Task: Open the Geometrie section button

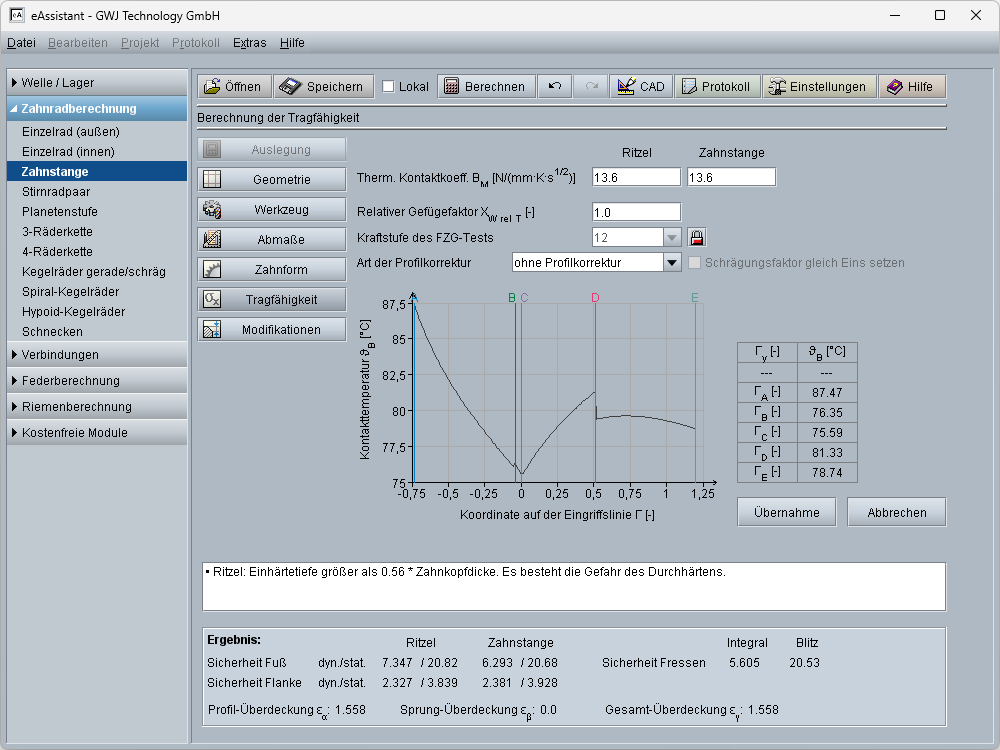Action: (x=271, y=180)
